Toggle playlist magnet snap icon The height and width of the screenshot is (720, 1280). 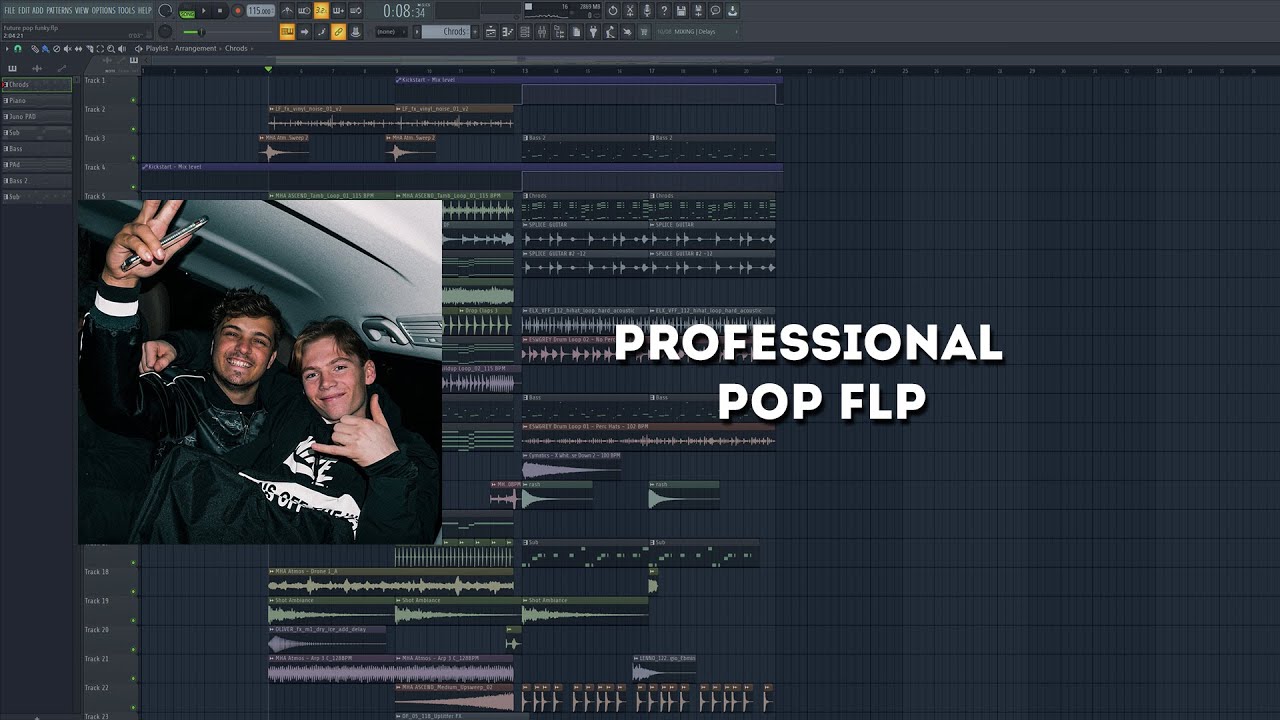pyautogui.click(x=18, y=48)
